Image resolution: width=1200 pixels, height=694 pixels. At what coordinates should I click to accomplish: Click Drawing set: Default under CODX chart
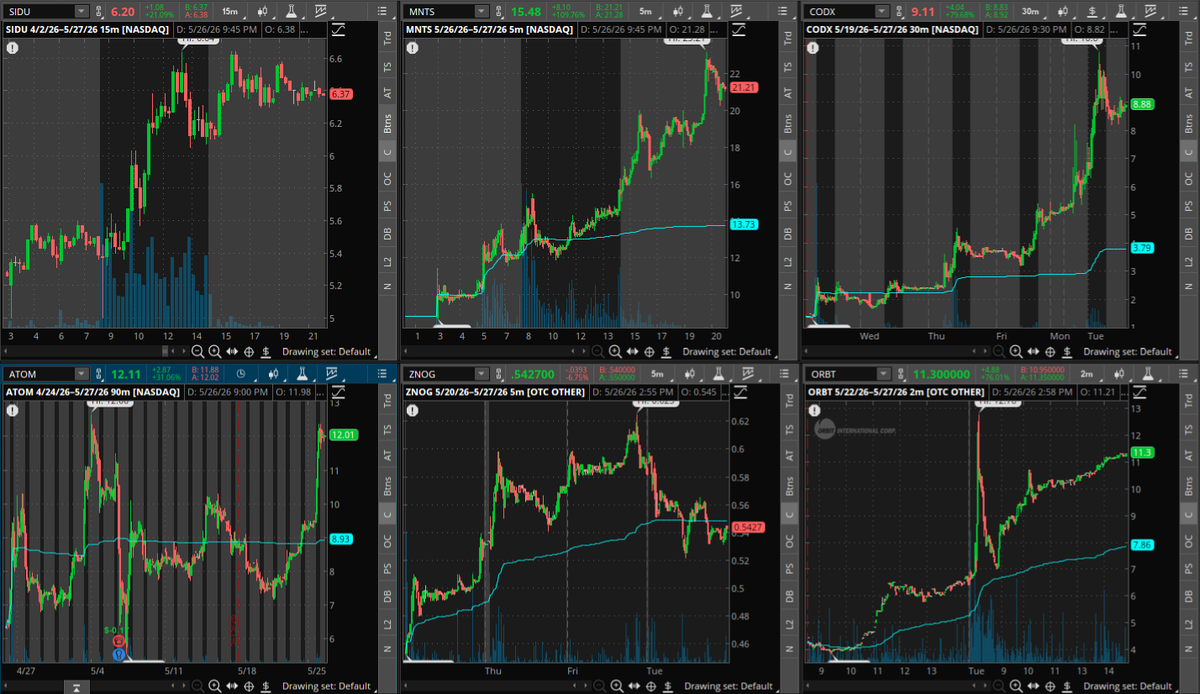(x=1128, y=352)
